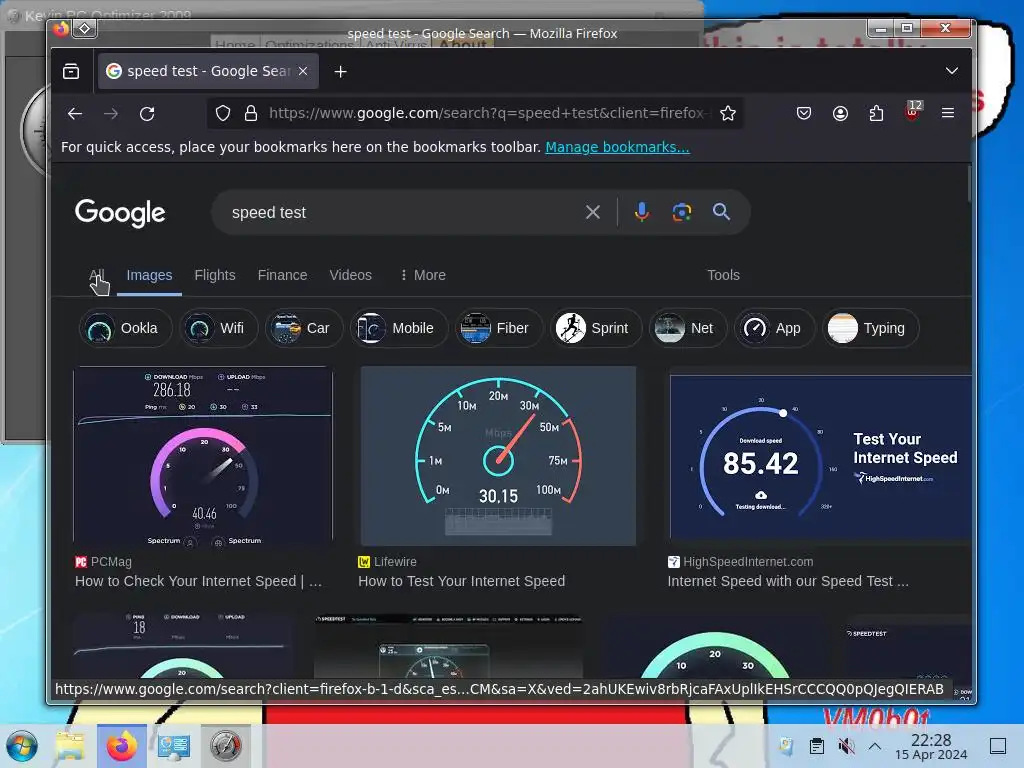Image resolution: width=1024 pixels, height=768 pixels.
Task: Reload the page with the refresh icon
Action: (x=147, y=114)
